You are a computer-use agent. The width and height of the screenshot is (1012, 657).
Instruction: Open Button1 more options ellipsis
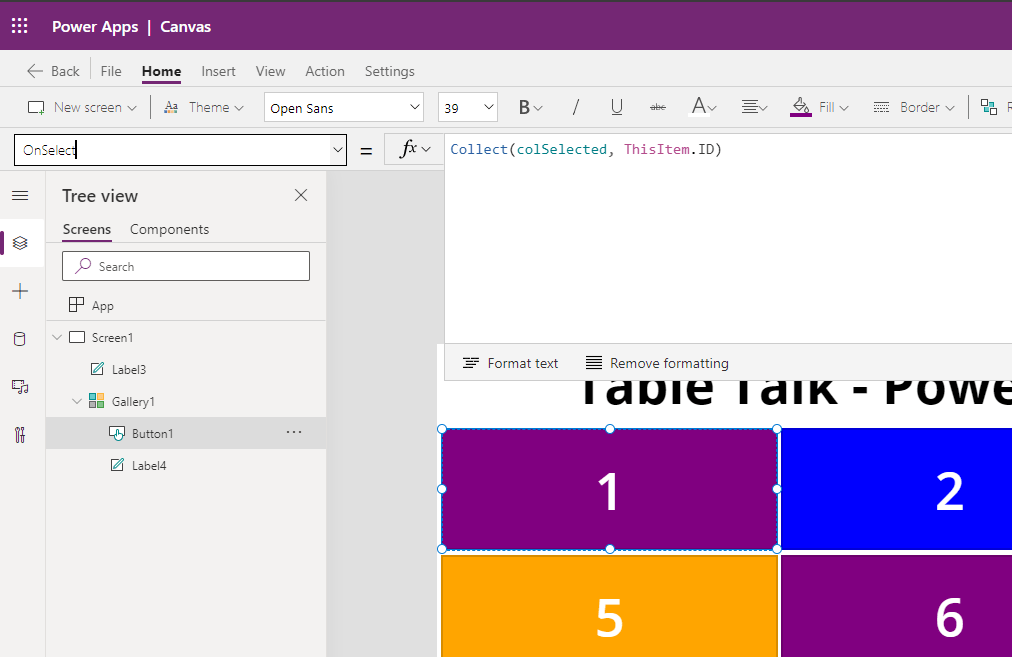(294, 432)
